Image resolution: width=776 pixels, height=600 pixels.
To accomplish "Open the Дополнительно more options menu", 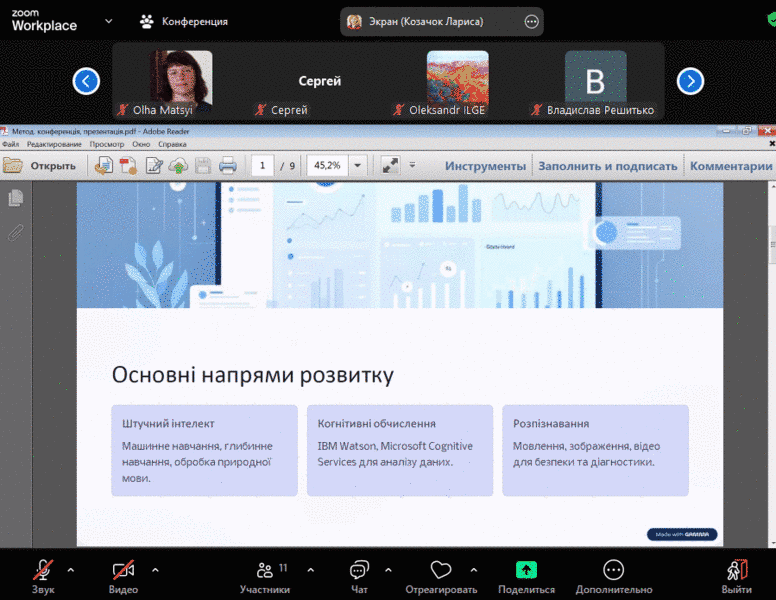I will [x=613, y=571].
